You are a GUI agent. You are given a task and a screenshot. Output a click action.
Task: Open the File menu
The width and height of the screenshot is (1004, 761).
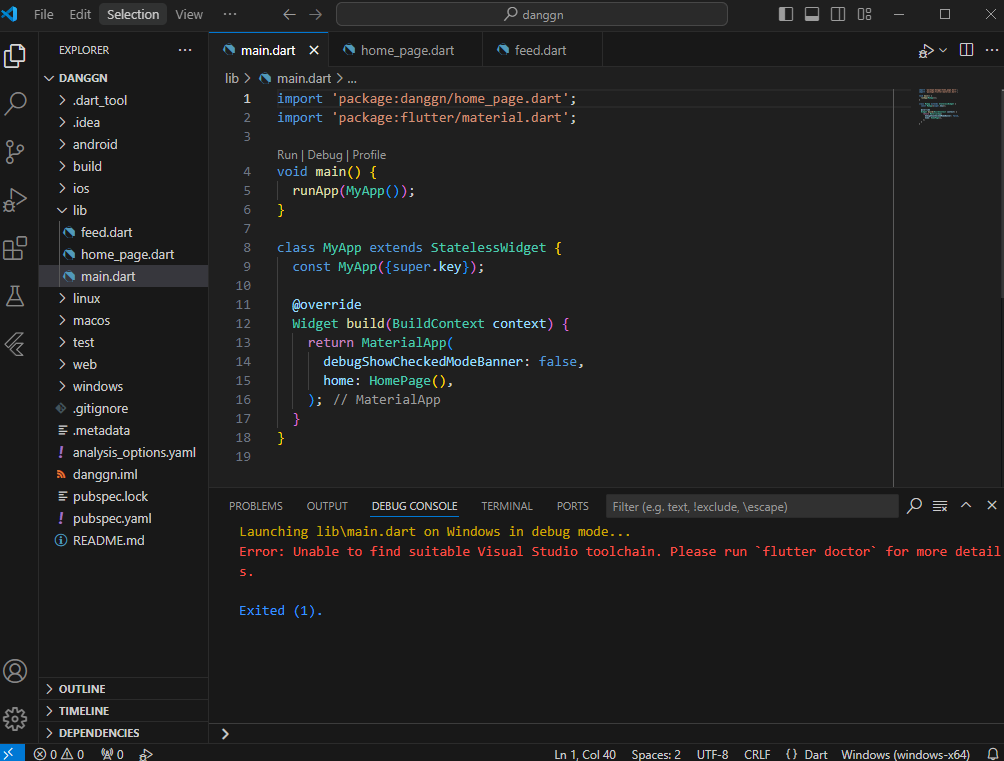(x=44, y=14)
